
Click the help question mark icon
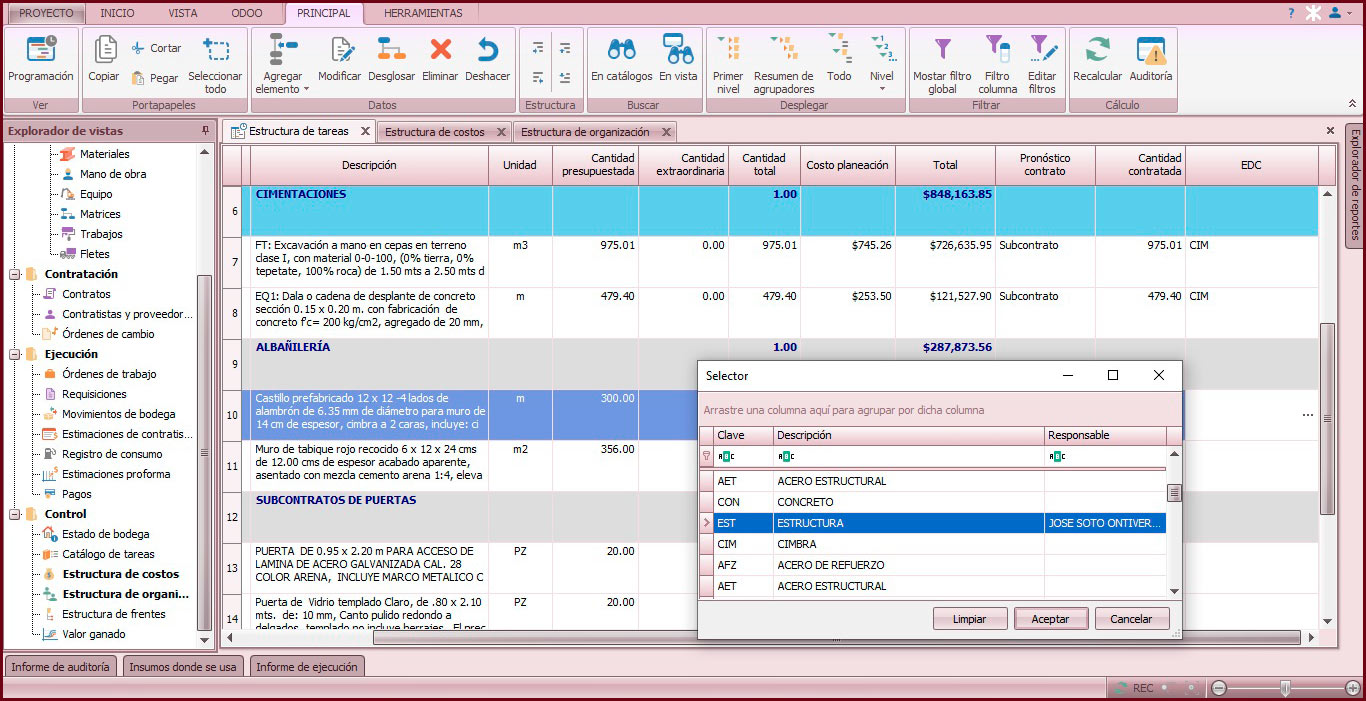[x=1291, y=14]
